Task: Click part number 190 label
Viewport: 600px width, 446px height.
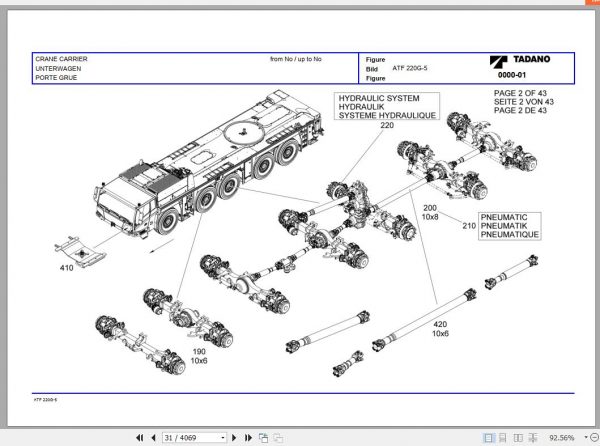Action: 199,352
